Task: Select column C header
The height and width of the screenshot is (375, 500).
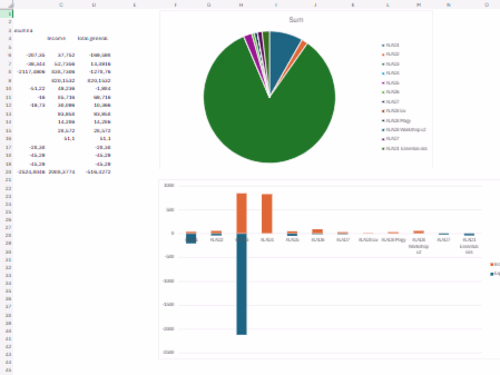Action: (61, 5)
